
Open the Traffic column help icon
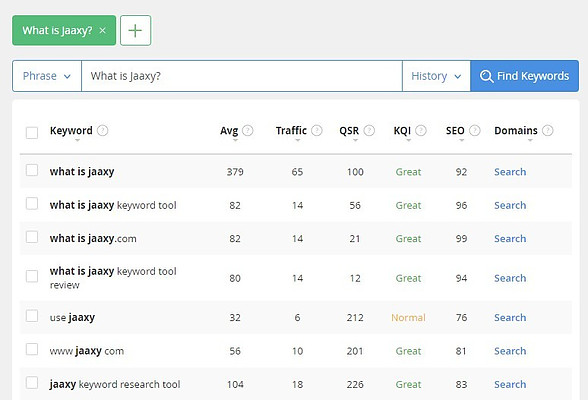coord(317,130)
